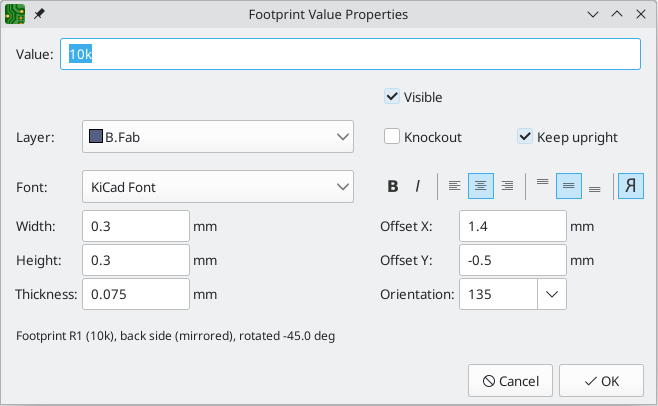Toggle the mirrored text button
Screen dimensions: 658x406
[631, 186]
